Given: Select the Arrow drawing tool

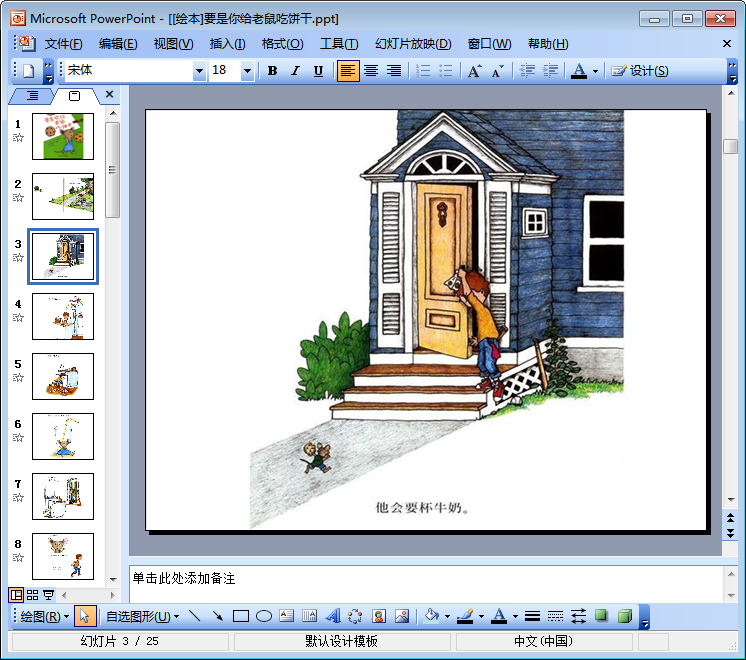Looking at the screenshot, I should point(217,616).
